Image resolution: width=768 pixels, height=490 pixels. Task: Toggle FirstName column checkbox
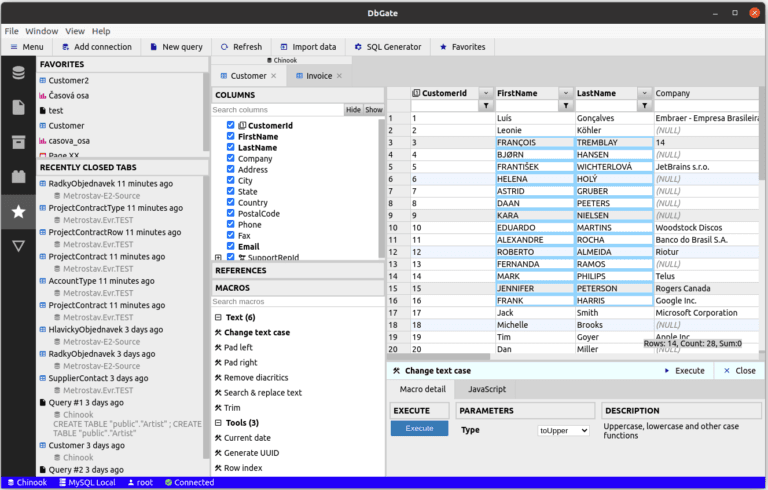click(231, 136)
